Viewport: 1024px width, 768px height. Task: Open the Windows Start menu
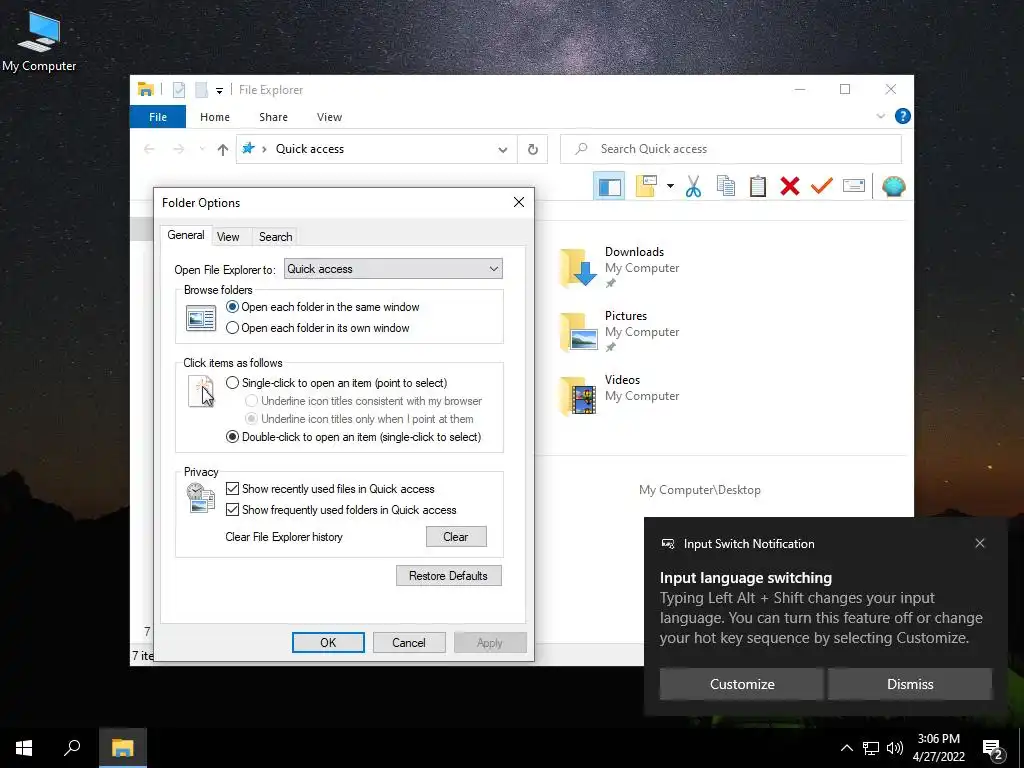(24, 748)
